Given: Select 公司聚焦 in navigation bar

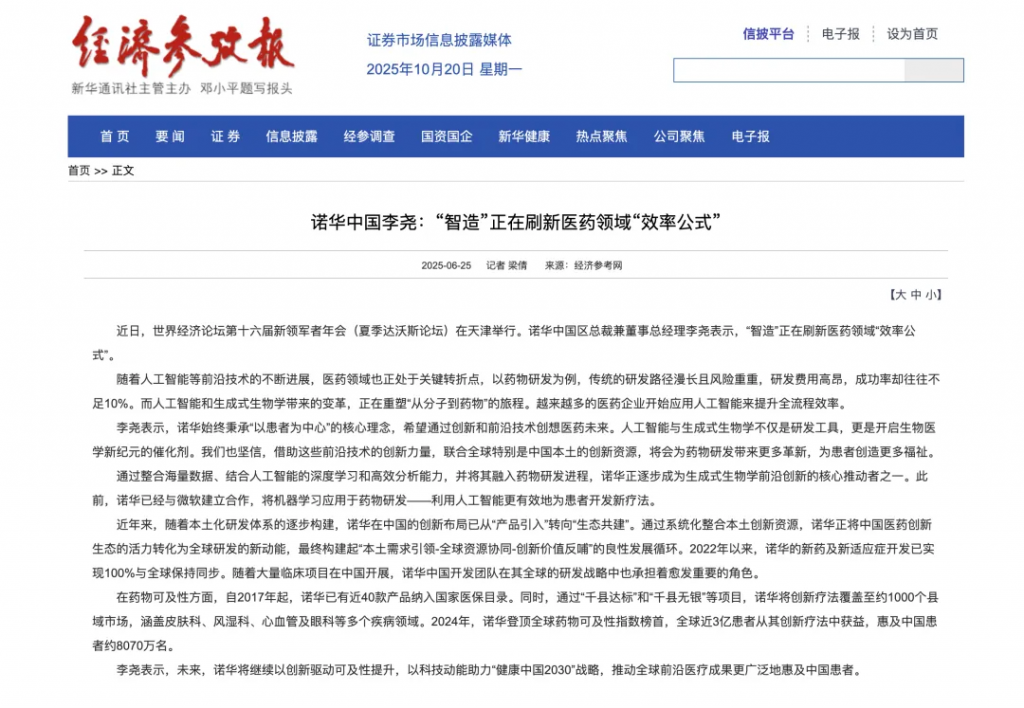Looking at the screenshot, I should pos(679,137).
